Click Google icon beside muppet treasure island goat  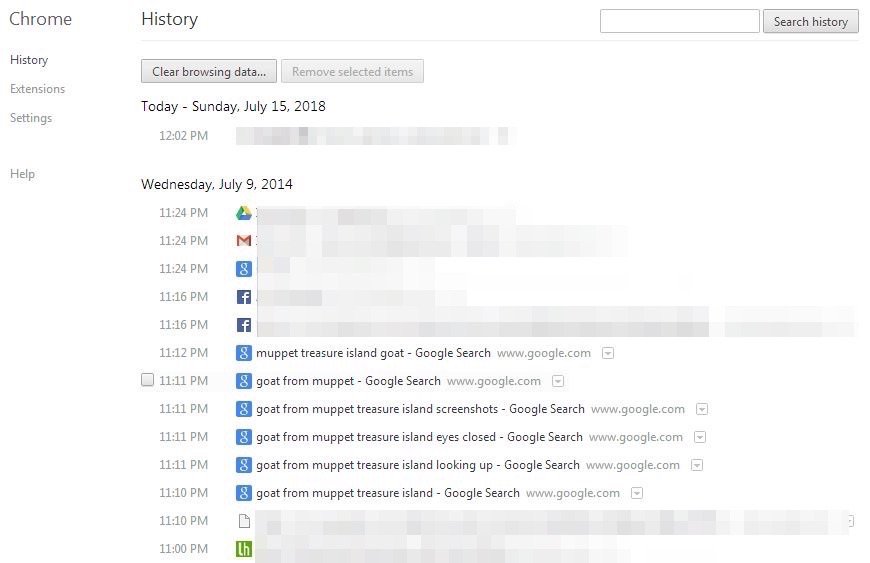tap(244, 353)
